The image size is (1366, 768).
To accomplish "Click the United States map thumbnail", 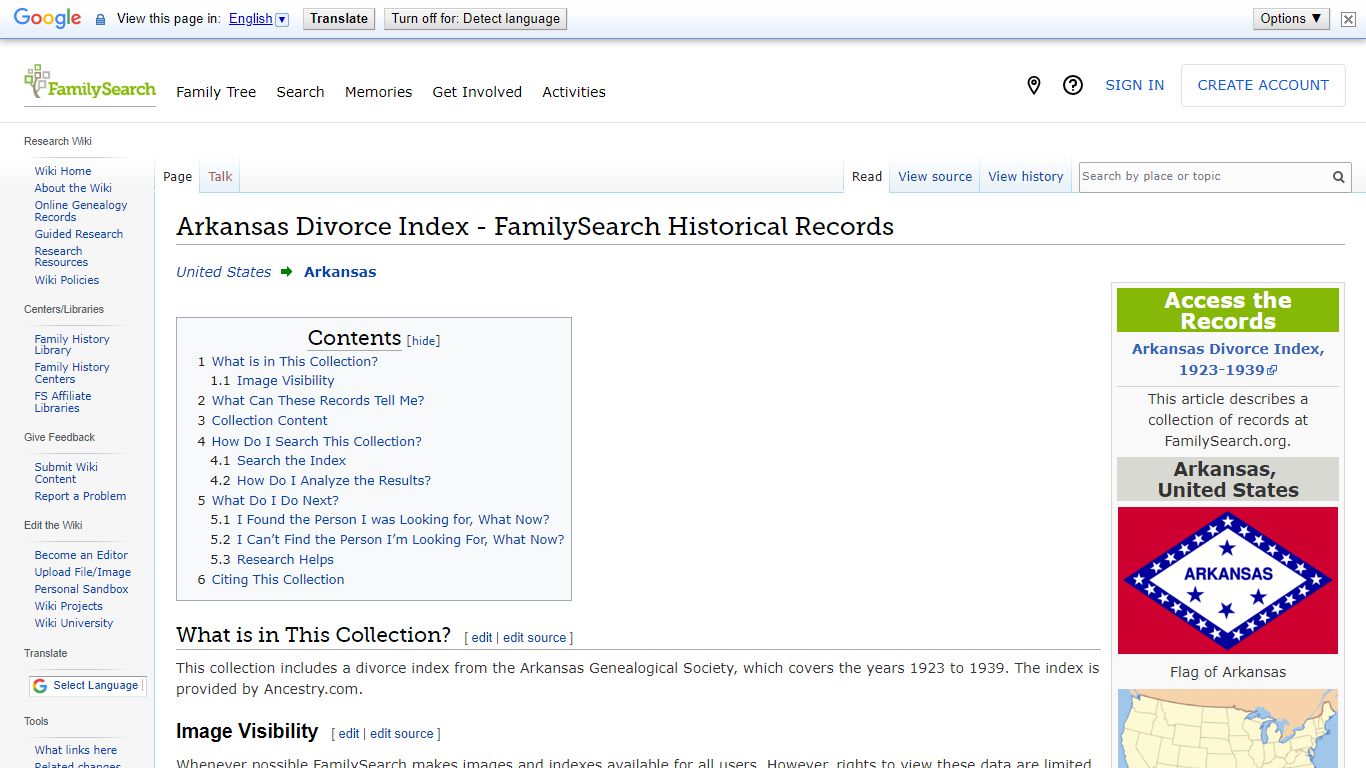I will (1228, 729).
